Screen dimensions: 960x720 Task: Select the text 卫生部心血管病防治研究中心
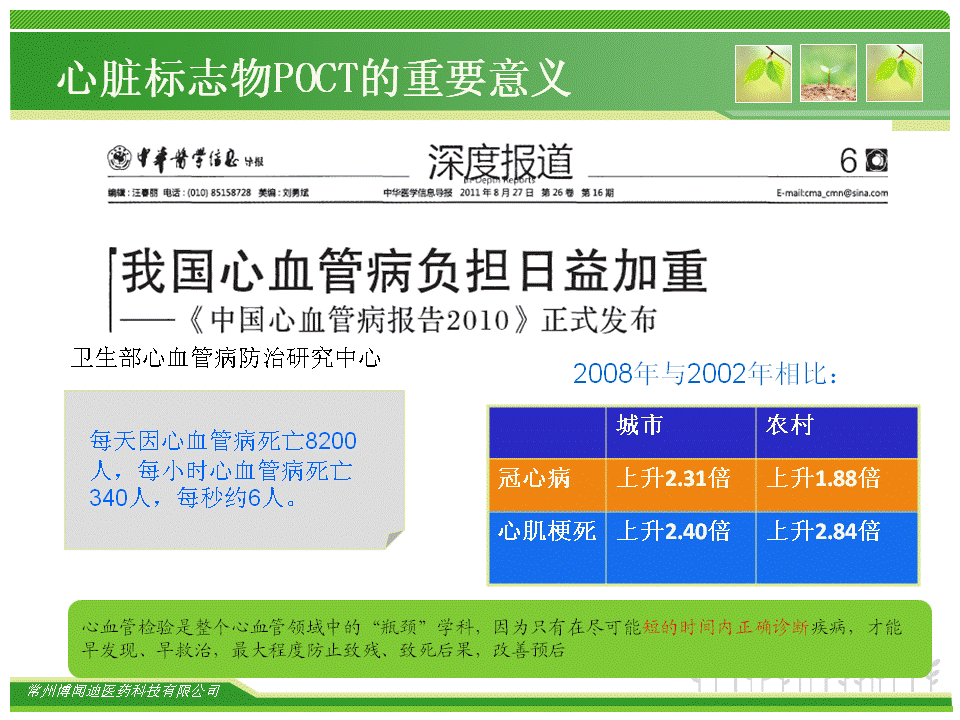pos(225,357)
